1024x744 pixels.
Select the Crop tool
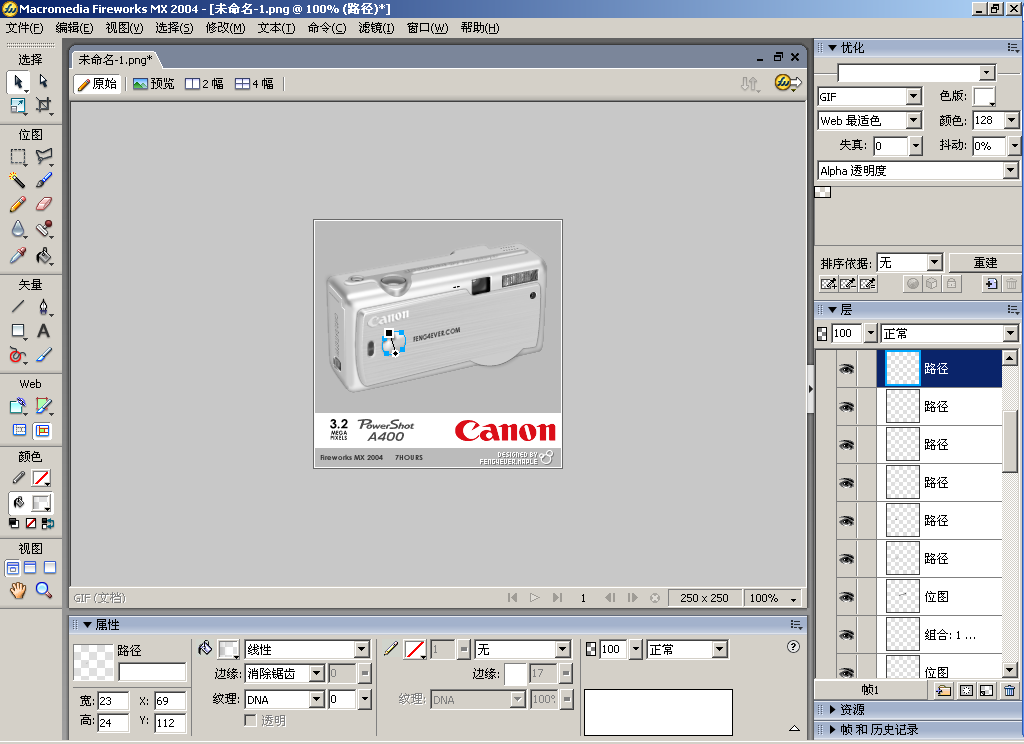click(43, 105)
